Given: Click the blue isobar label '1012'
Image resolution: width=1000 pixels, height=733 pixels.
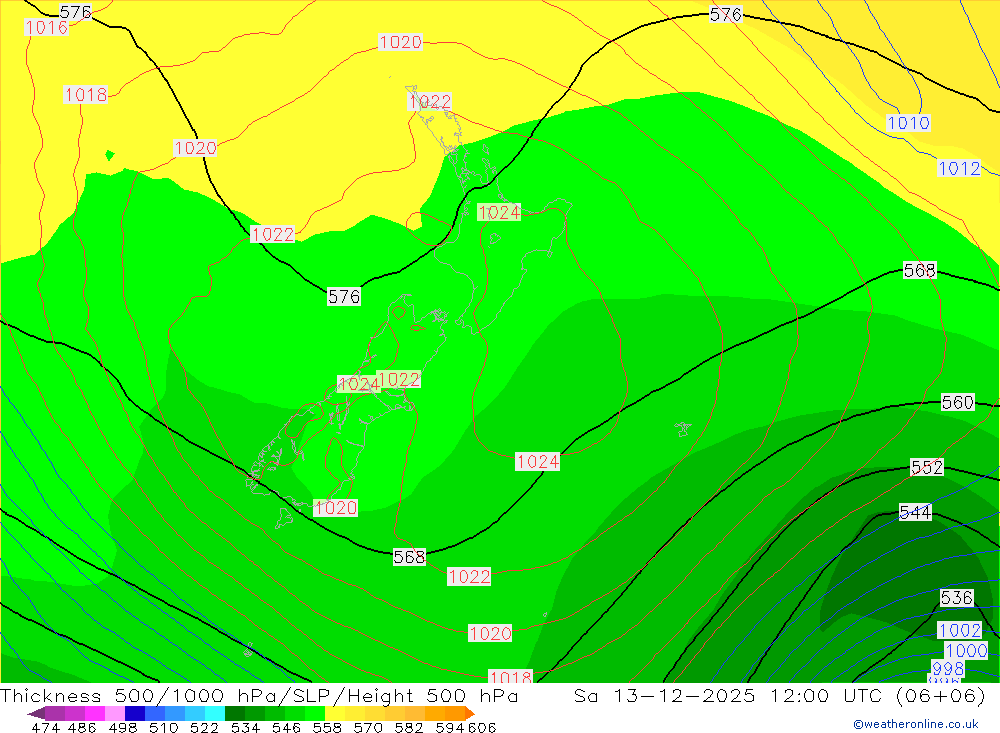Looking at the screenshot, I should point(959,168).
